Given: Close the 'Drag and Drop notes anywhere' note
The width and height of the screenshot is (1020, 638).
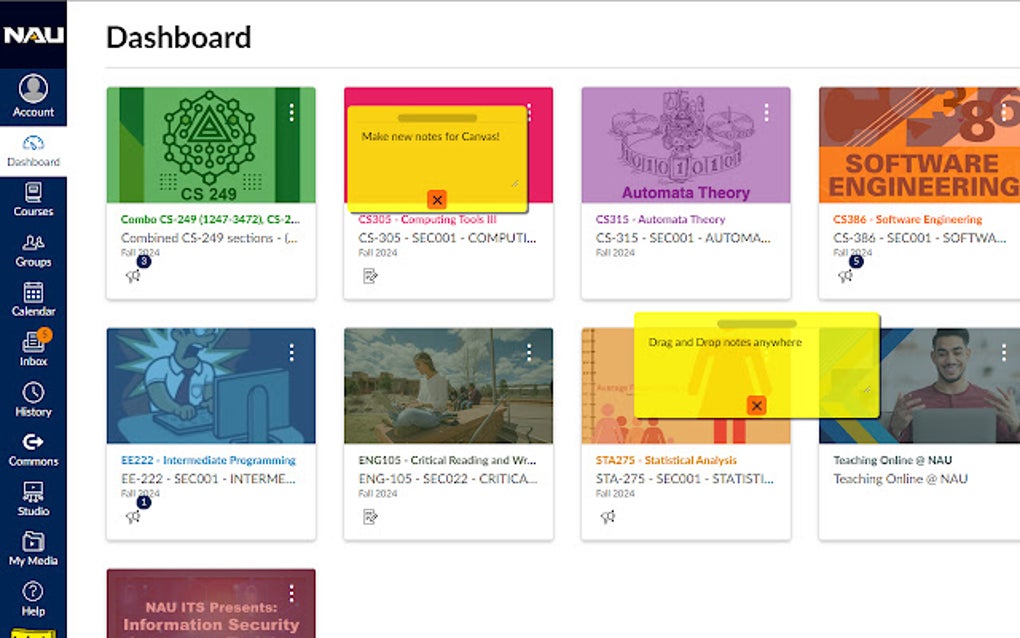Looking at the screenshot, I should 757,405.
